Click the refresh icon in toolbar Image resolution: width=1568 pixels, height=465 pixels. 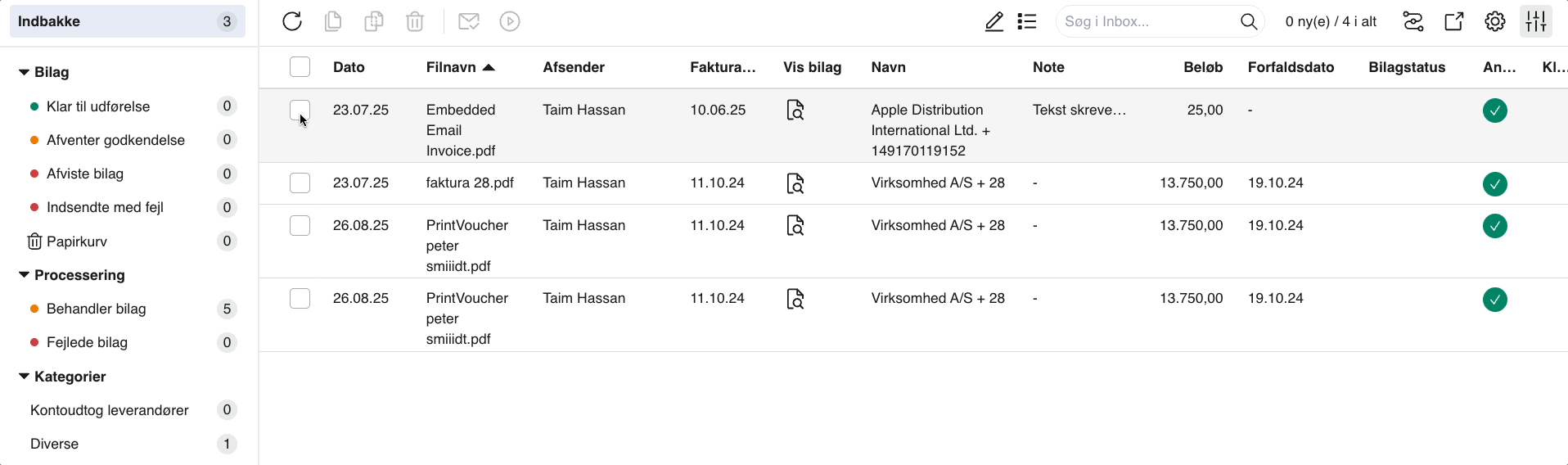click(292, 21)
